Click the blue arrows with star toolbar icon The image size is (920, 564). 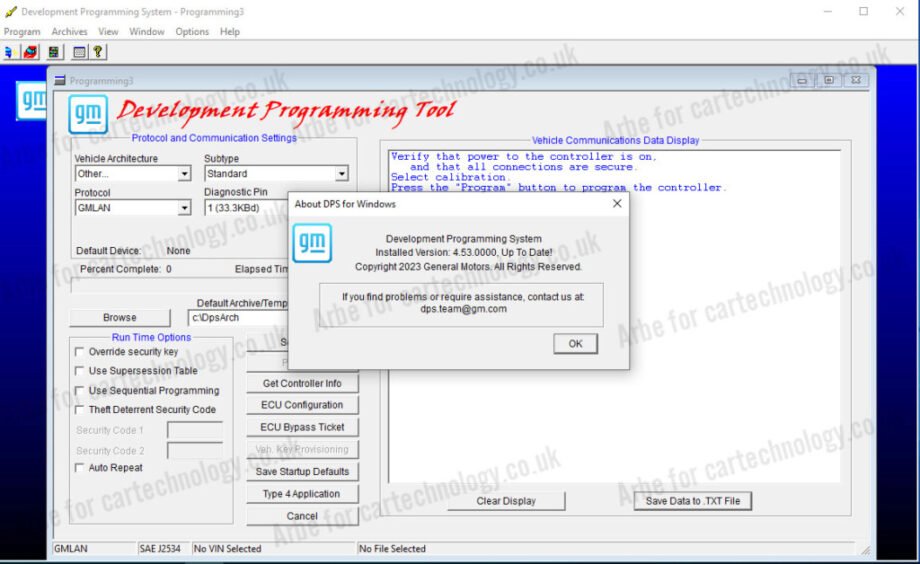tap(9, 52)
